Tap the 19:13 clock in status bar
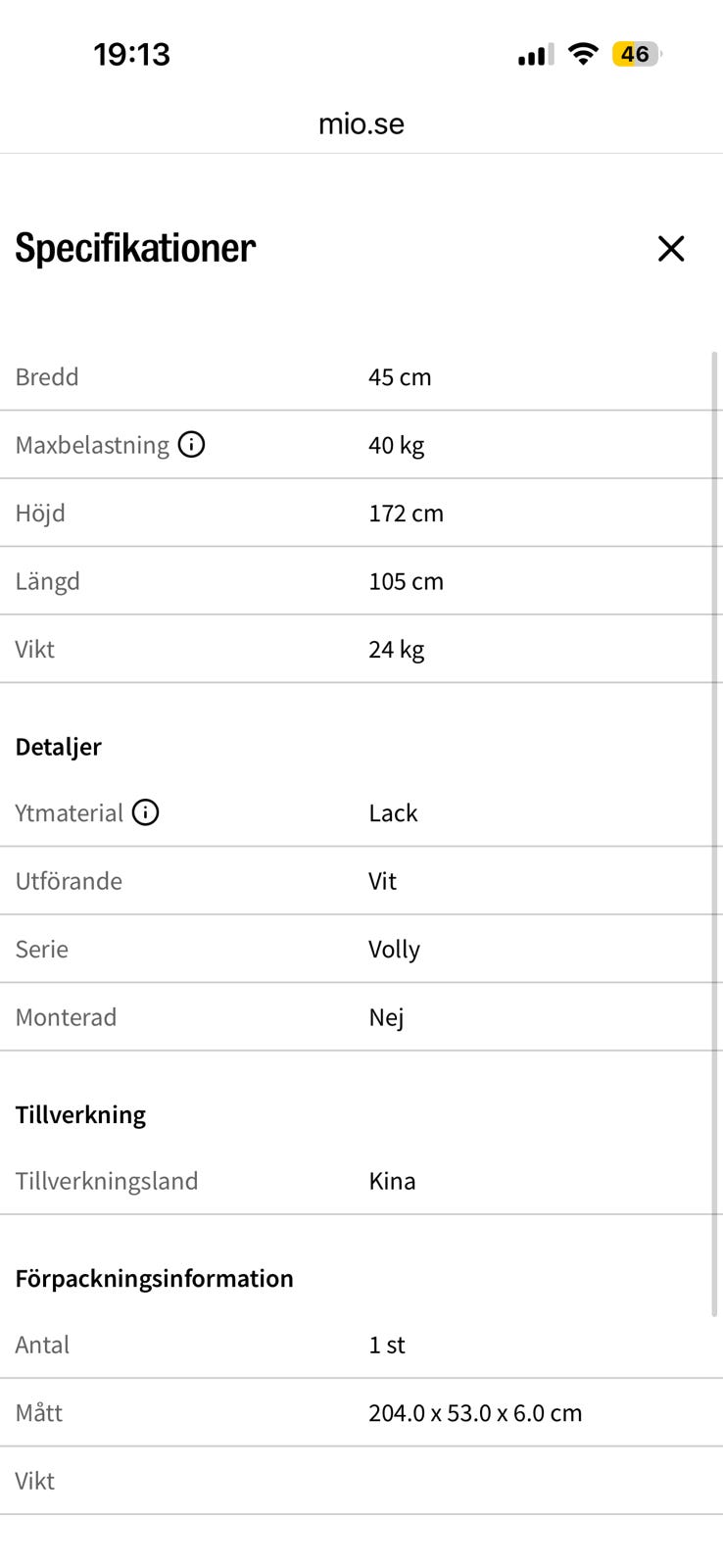723x1568 pixels. (132, 54)
